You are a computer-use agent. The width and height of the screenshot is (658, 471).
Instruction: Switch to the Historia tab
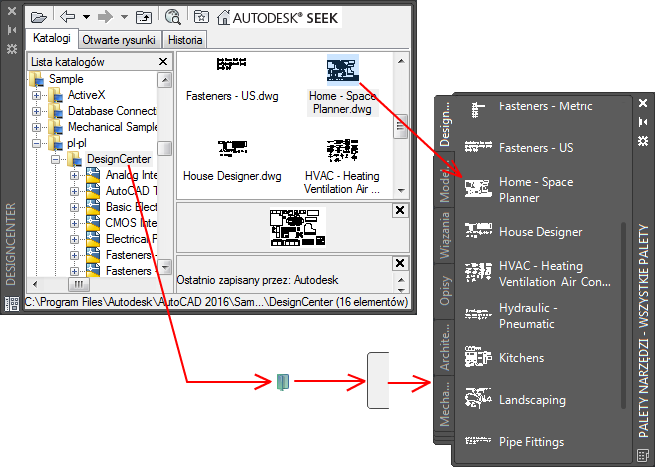pyautogui.click(x=185, y=40)
